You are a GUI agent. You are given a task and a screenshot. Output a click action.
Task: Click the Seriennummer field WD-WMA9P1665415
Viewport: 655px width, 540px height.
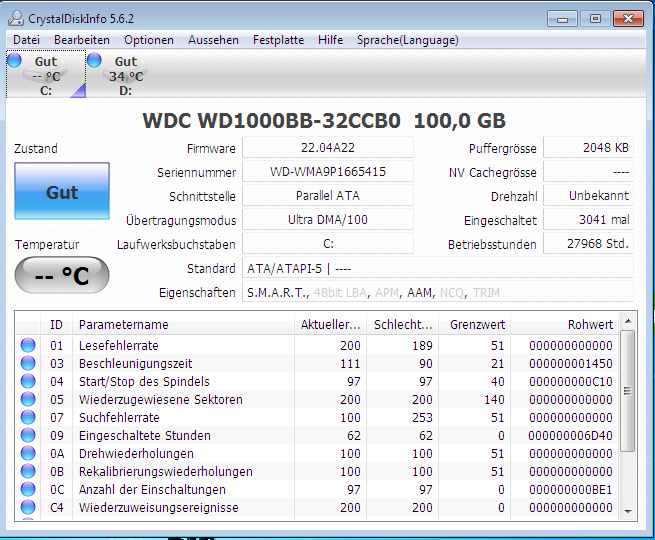point(328,172)
